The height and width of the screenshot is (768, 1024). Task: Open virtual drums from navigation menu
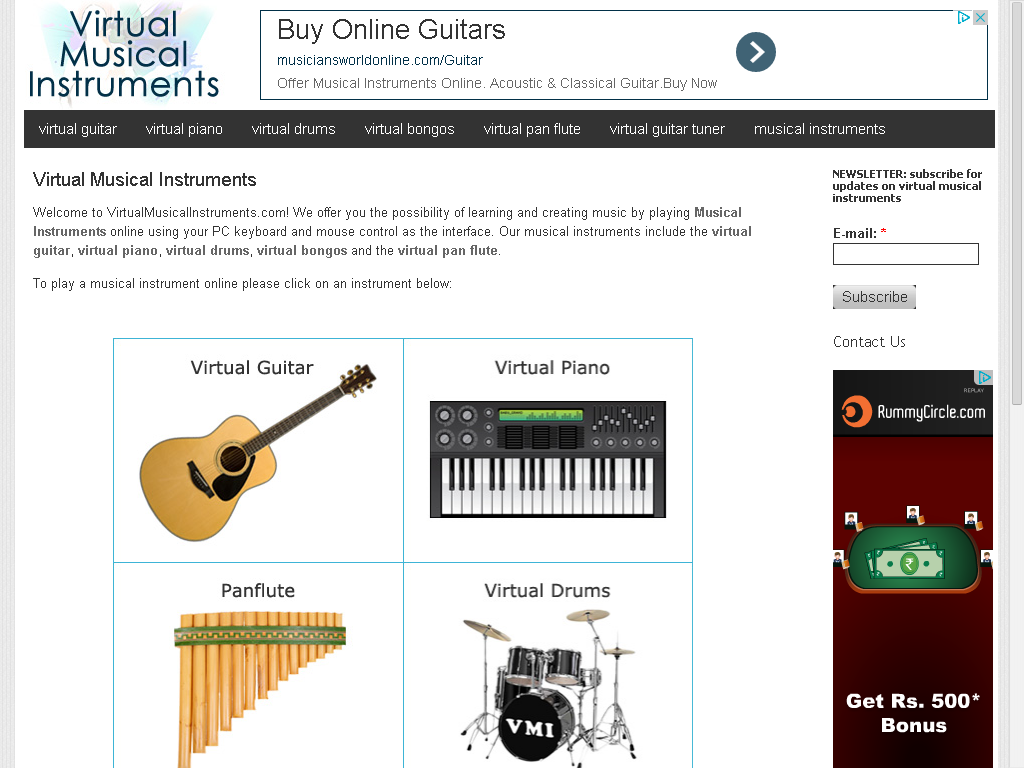293,129
